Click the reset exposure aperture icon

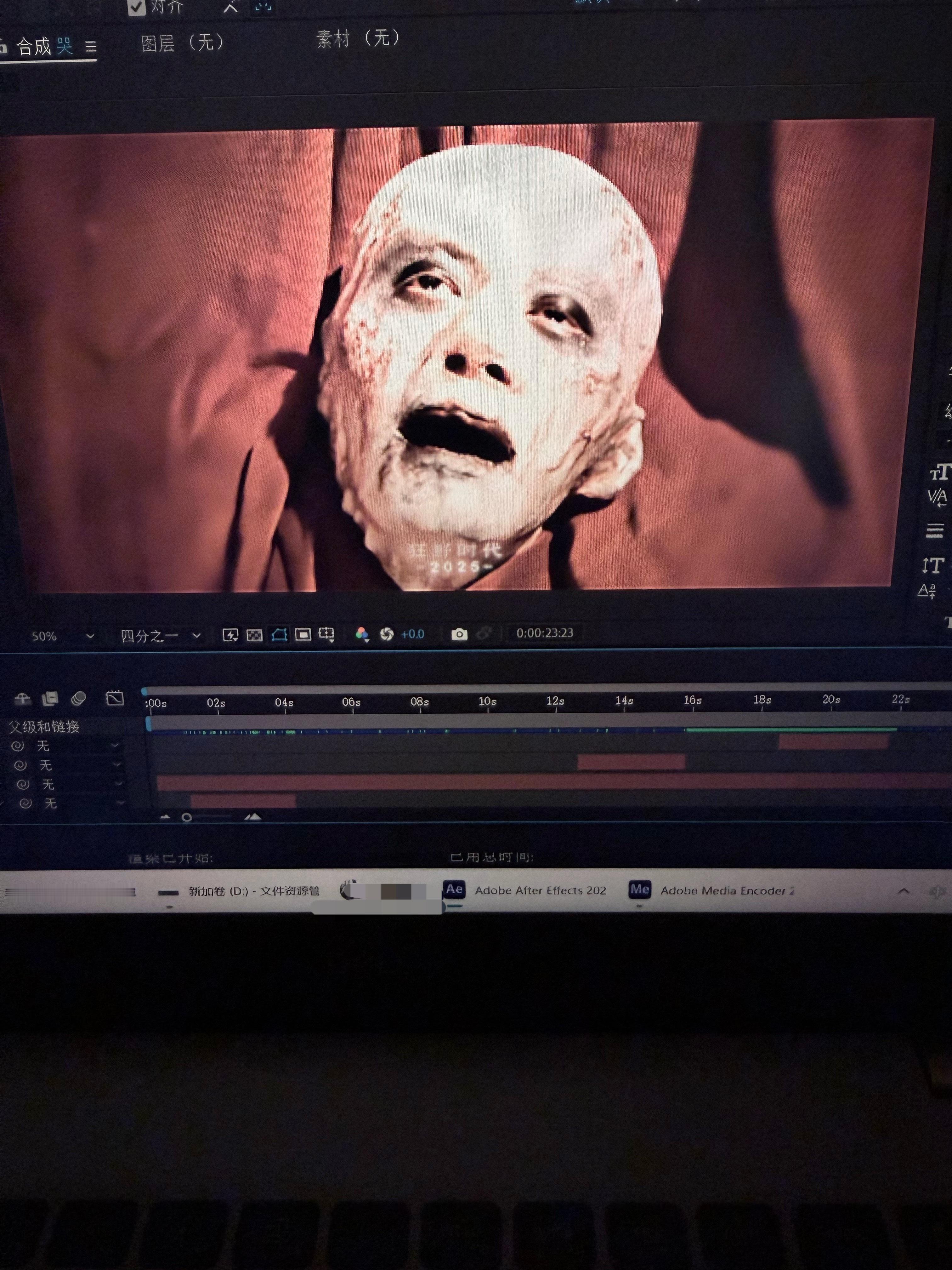tap(387, 634)
